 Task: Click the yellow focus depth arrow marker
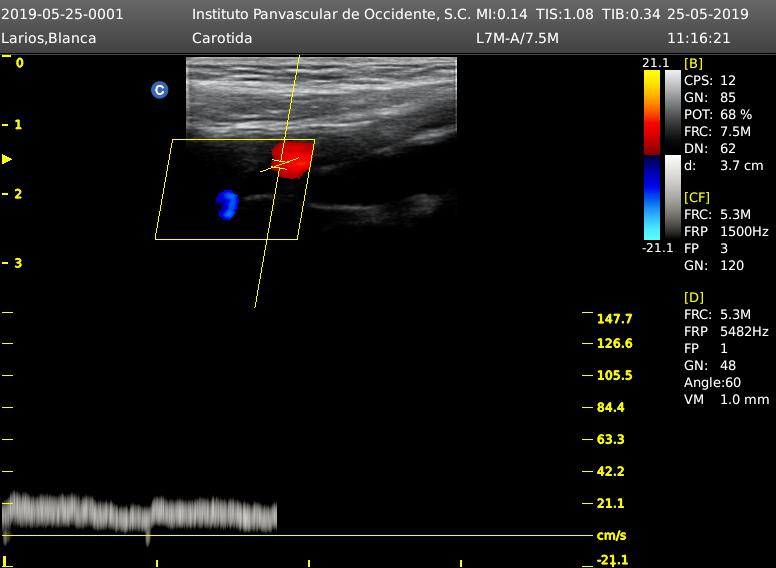pyautogui.click(x=7, y=159)
